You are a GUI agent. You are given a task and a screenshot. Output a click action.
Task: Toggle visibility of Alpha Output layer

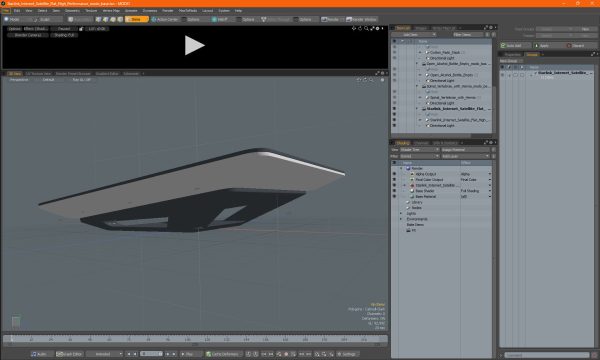tap(394, 174)
